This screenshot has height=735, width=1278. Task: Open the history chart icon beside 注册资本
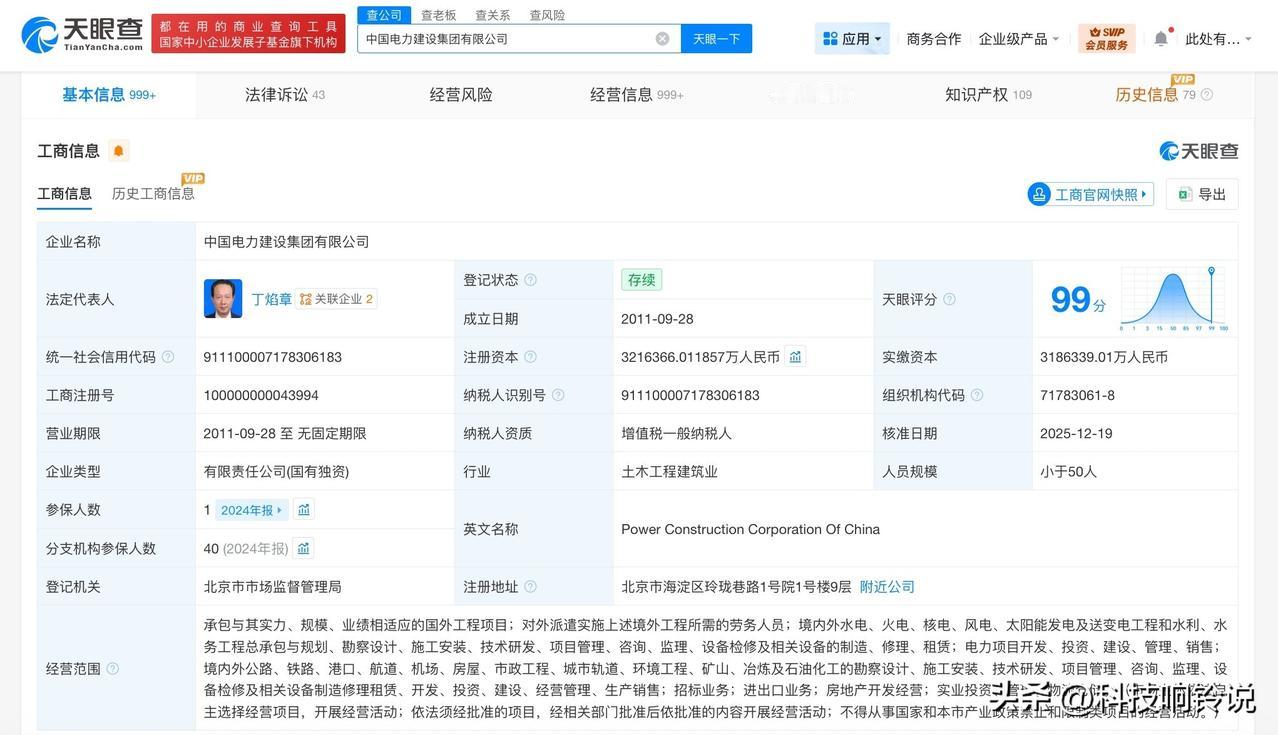click(x=794, y=354)
